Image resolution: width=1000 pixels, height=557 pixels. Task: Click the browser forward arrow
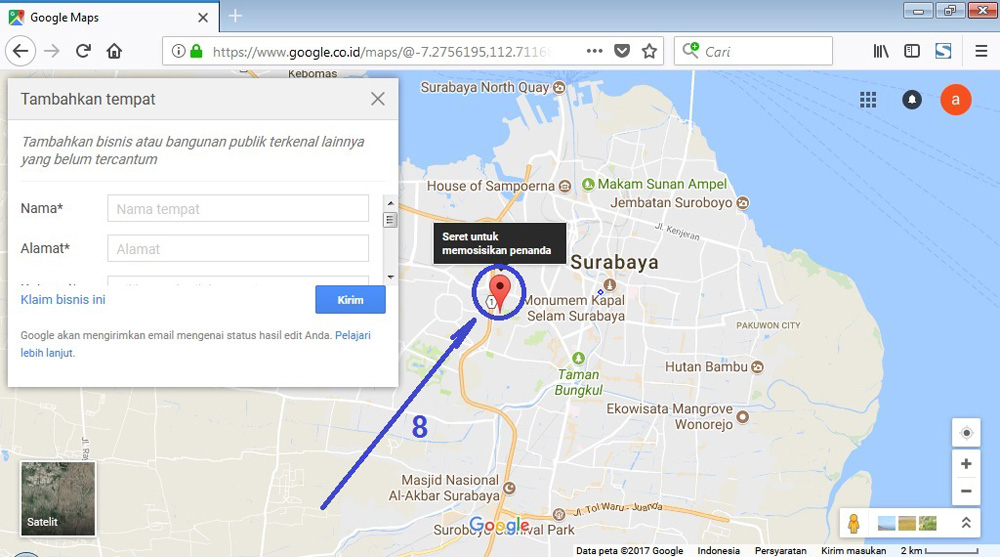point(52,51)
